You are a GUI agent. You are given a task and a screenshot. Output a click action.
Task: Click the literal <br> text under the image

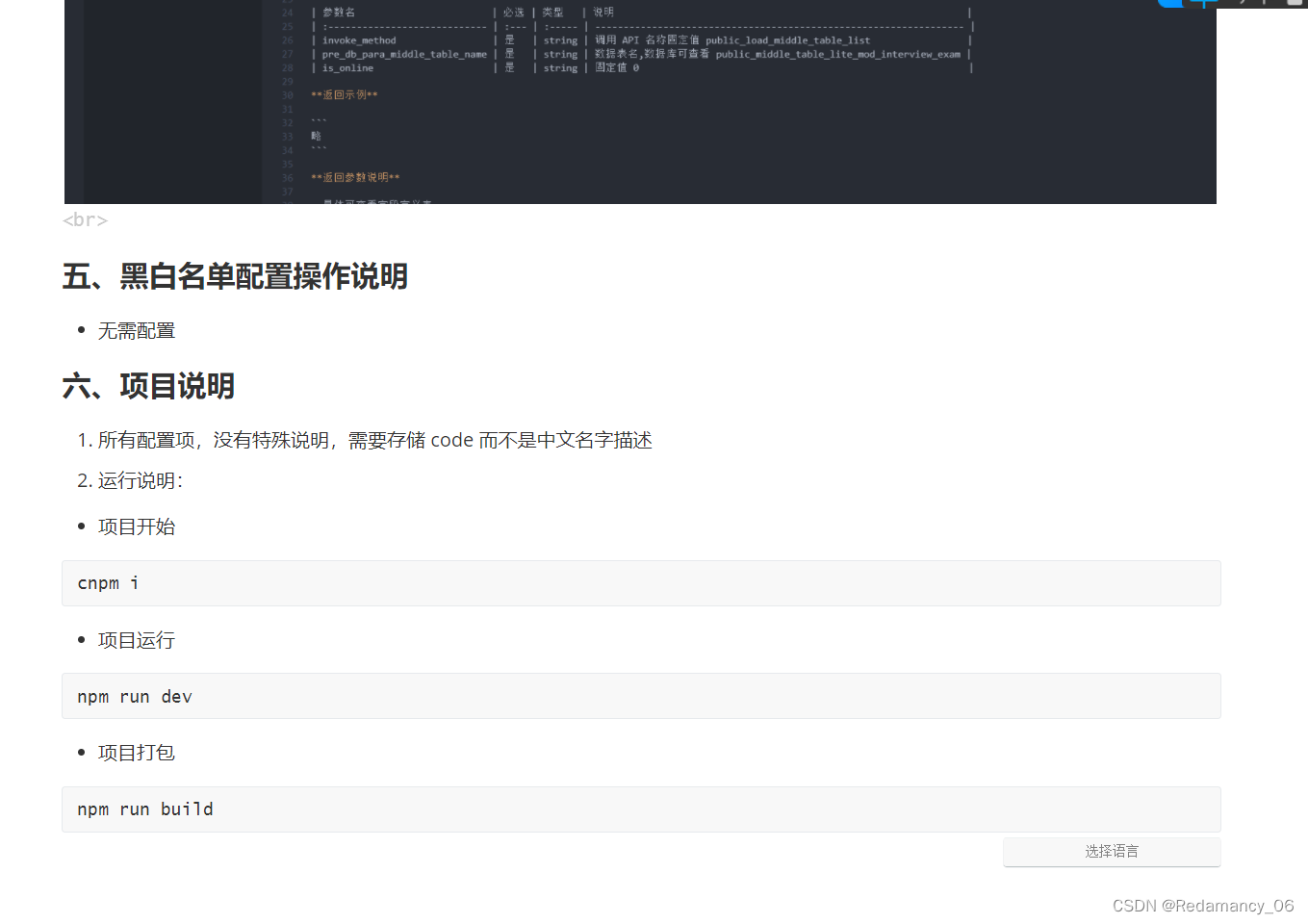[85, 220]
